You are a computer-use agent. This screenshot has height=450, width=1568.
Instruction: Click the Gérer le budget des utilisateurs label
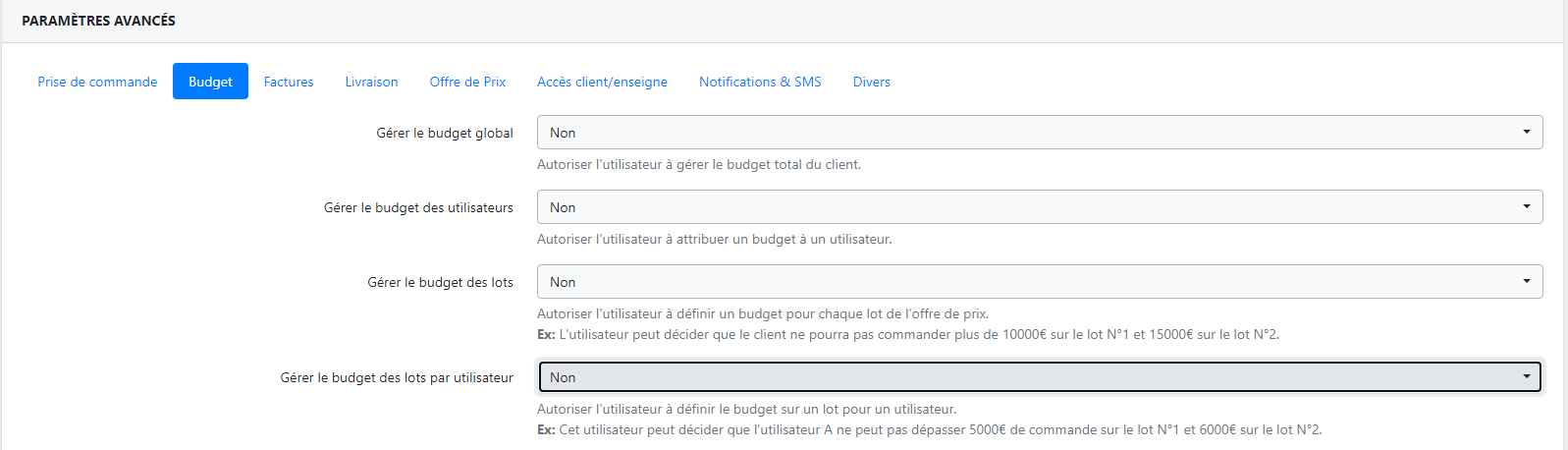[418, 207]
